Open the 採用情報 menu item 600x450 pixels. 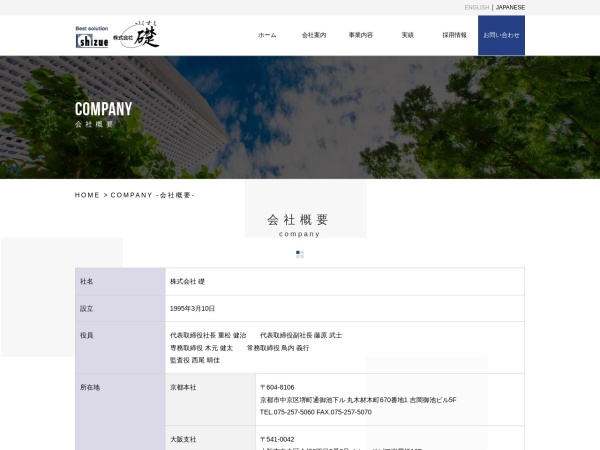click(x=454, y=35)
